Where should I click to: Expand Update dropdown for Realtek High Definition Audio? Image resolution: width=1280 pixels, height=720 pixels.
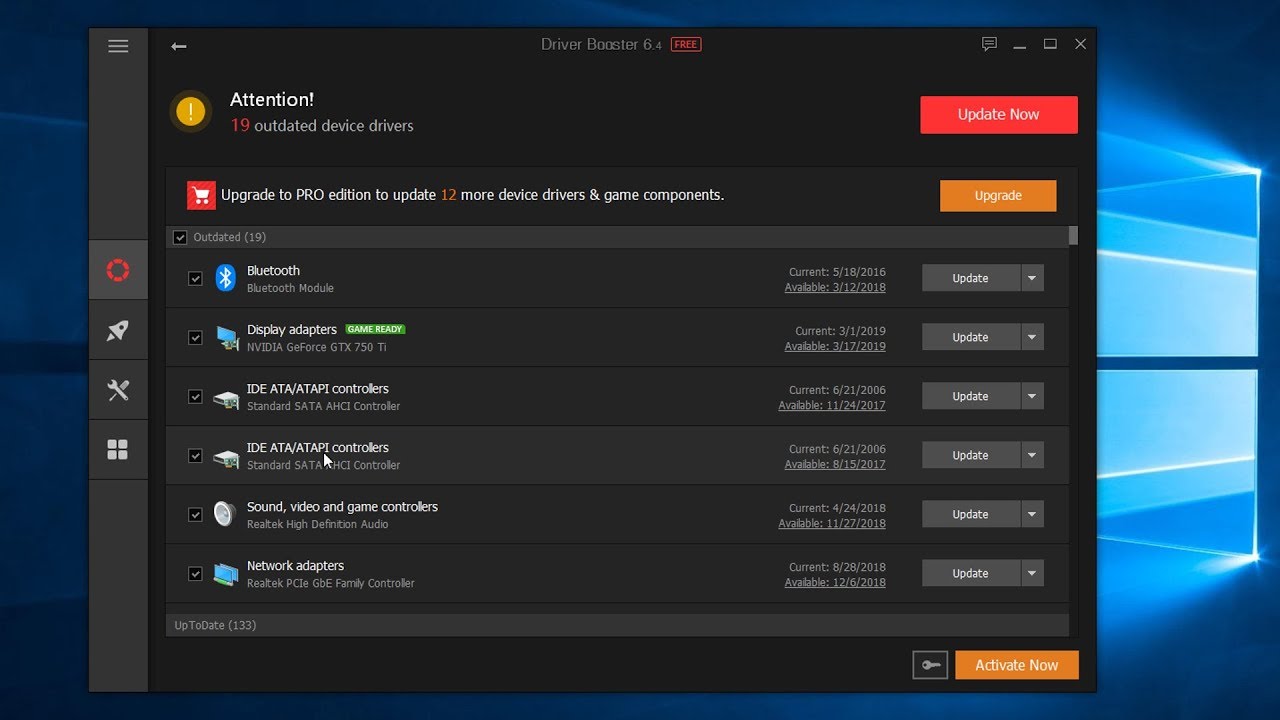point(1032,514)
